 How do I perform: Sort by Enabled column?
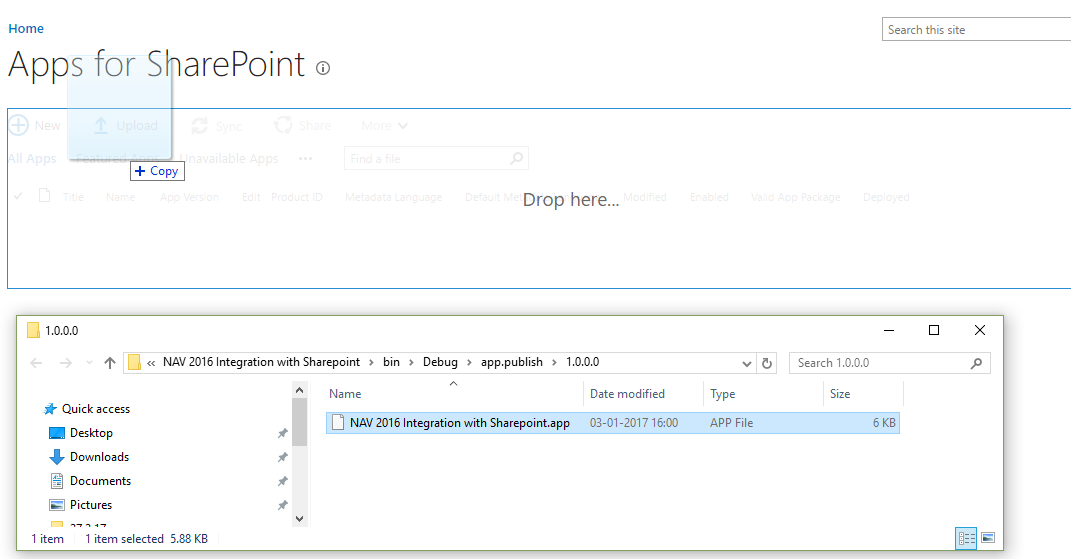click(x=709, y=197)
